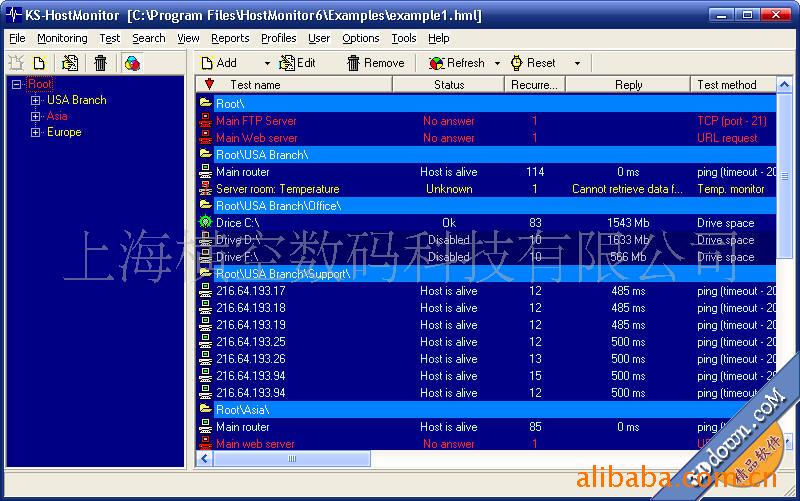Open the Monitoring menu
Screen dimensions: 800x501
tap(62, 38)
